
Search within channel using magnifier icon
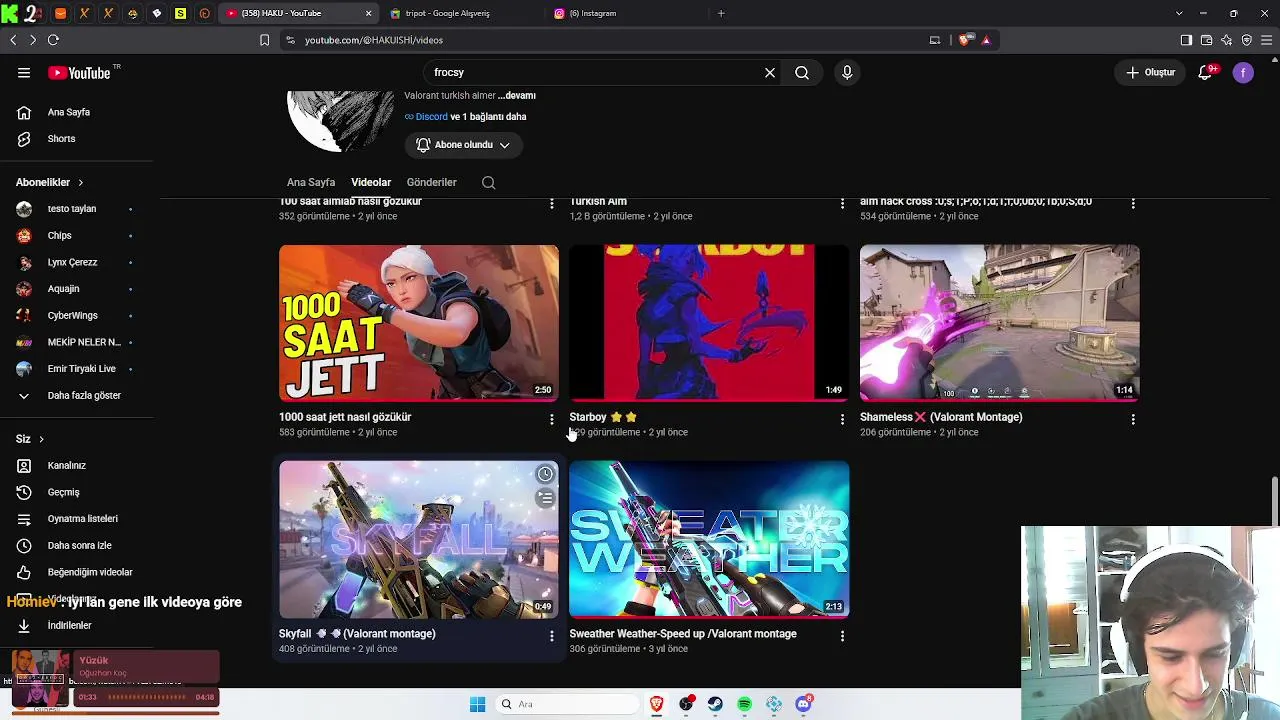click(488, 182)
